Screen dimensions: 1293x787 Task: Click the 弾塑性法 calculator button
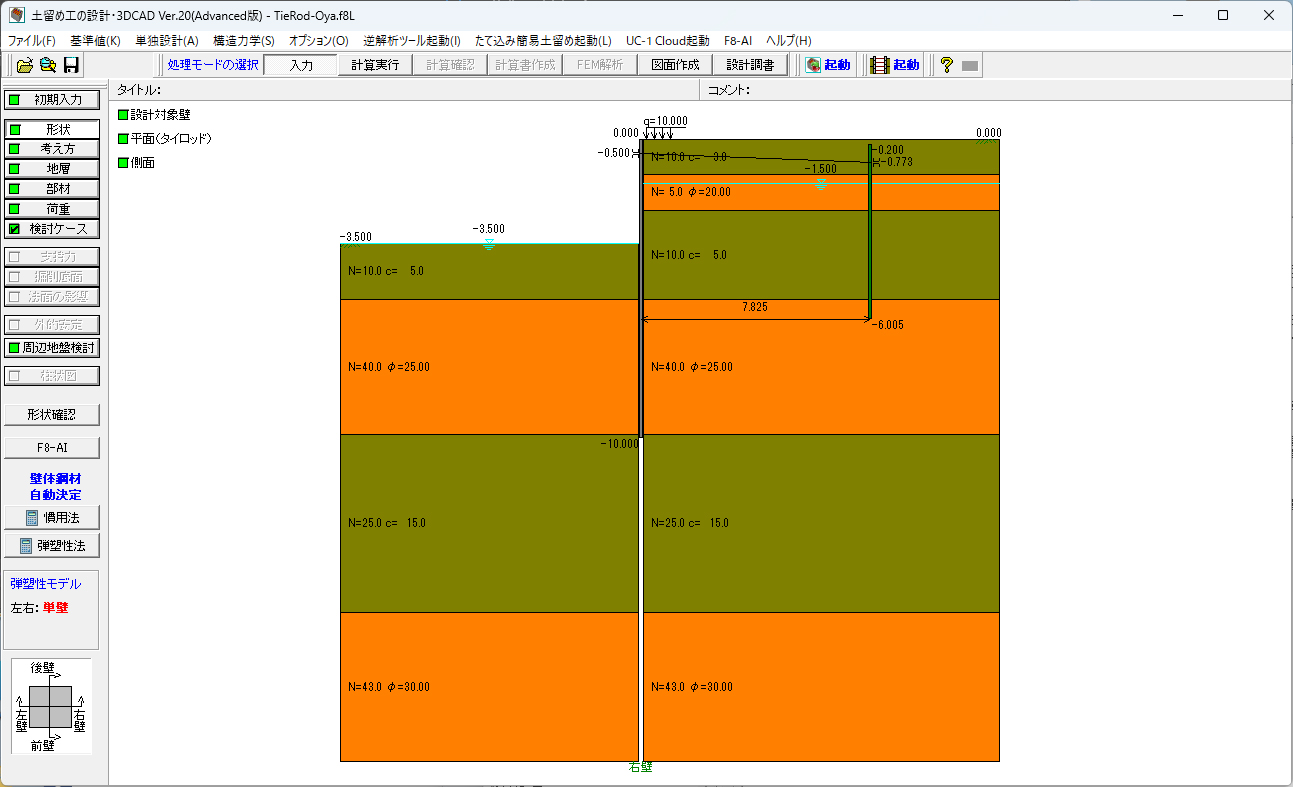pos(52,546)
